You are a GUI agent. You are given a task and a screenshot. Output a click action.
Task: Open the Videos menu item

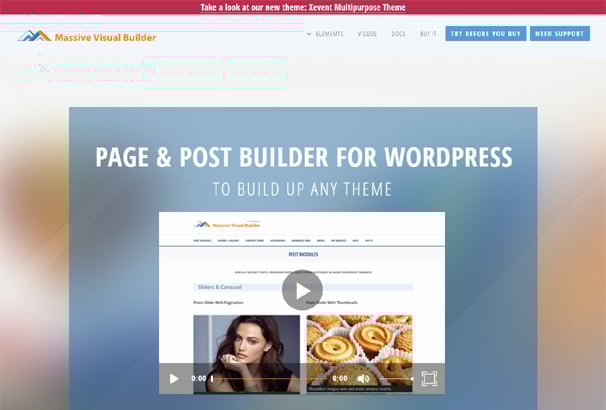coord(367,34)
